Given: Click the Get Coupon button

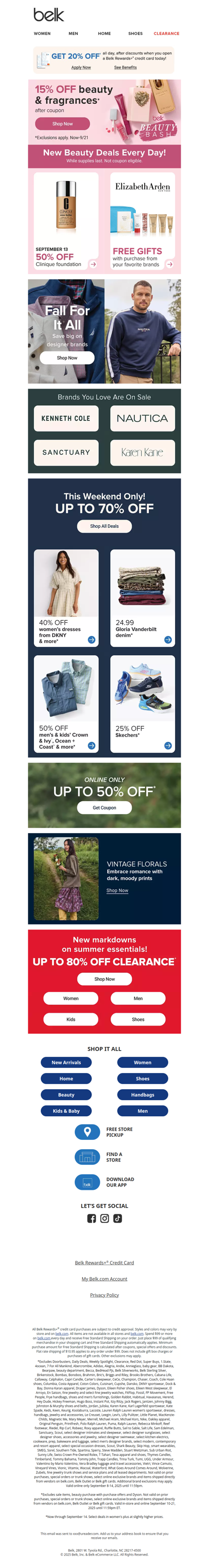Looking at the screenshot, I should pyautogui.click(x=104, y=807).
